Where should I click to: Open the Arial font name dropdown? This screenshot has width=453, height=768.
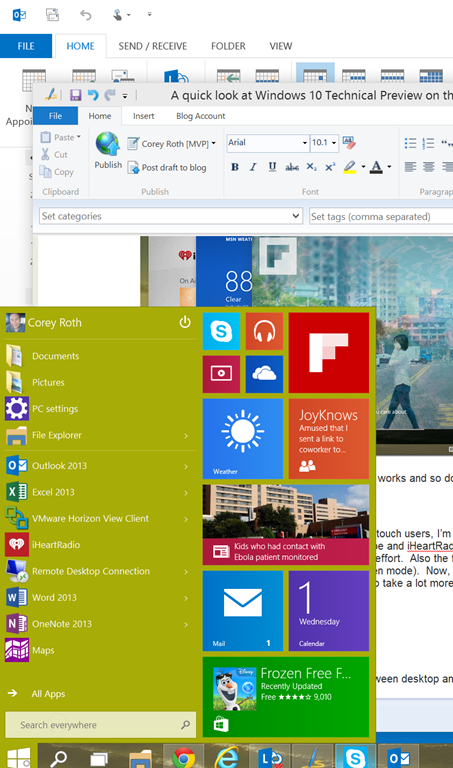[x=305, y=143]
